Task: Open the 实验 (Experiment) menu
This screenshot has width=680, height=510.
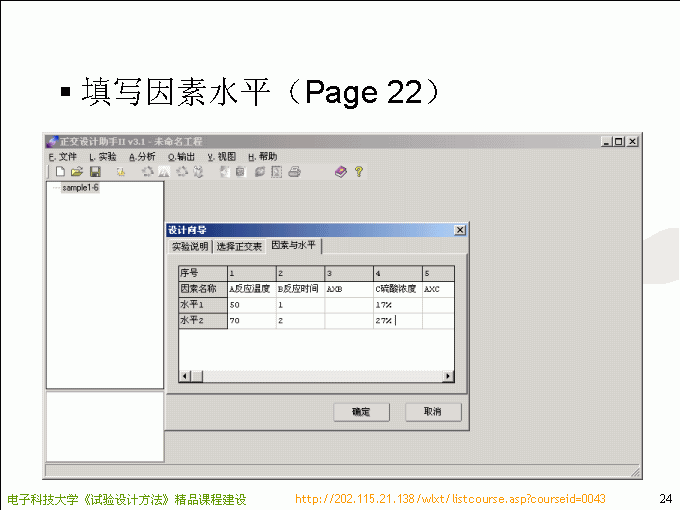Action: coord(103,157)
